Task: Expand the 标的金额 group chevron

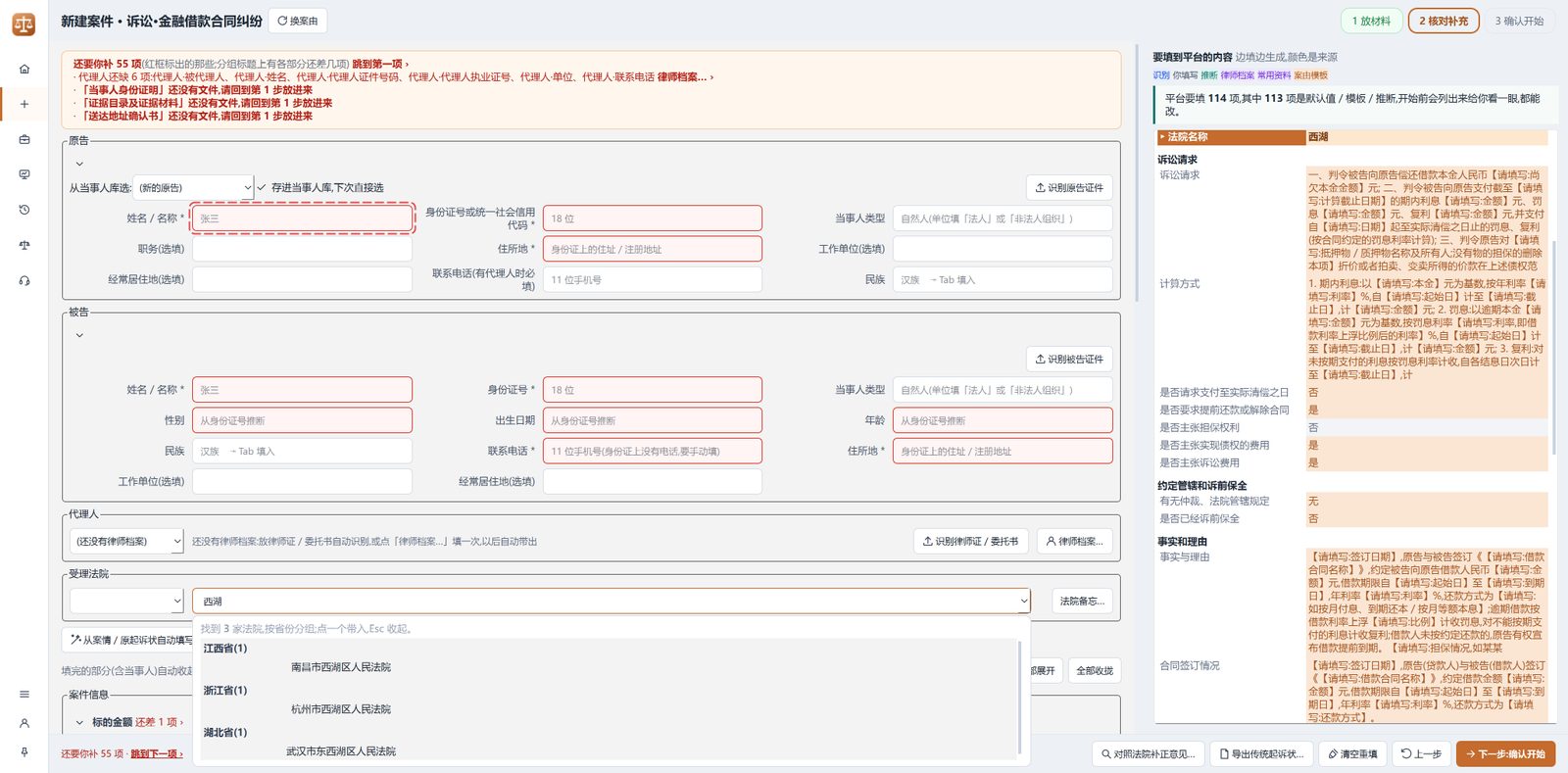Action: [x=79, y=722]
